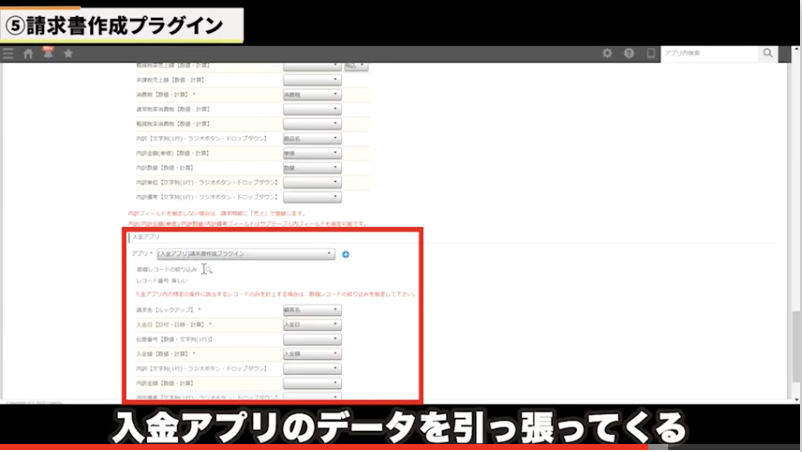Screen dimensions: 802x452
Task: Open the record filter magnifier icon
Action: click(207, 269)
